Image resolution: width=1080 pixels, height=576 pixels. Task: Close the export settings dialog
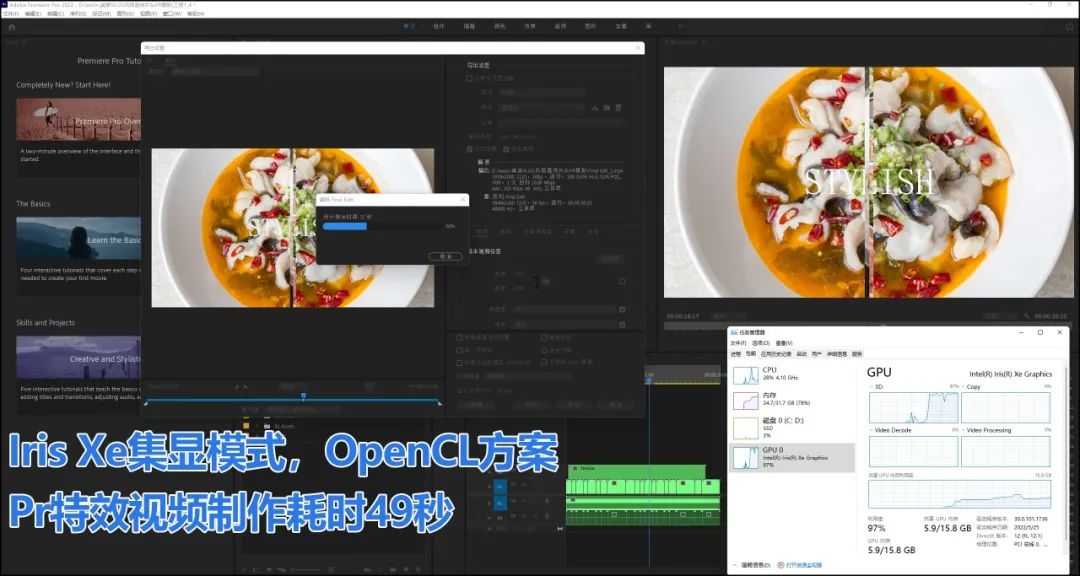tap(638, 48)
